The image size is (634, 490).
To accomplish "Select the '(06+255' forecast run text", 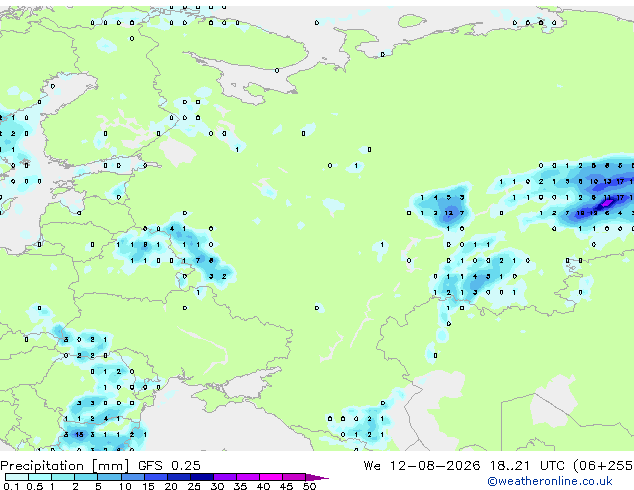I will 603,466.
